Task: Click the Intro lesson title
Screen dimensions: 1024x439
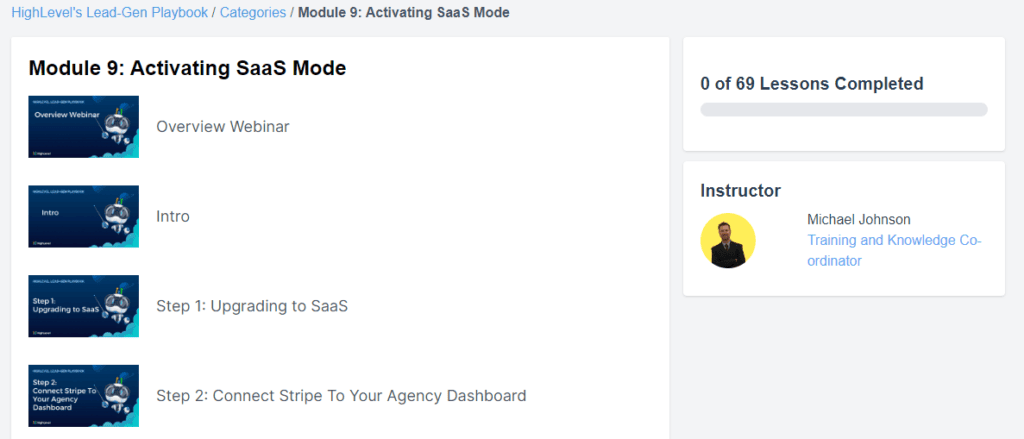Action: (x=173, y=216)
